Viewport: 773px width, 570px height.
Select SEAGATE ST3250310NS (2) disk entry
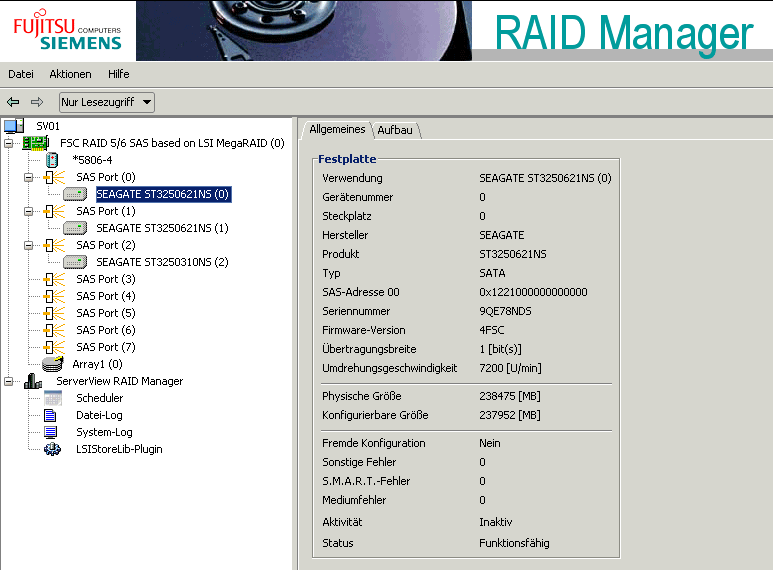pos(163,262)
